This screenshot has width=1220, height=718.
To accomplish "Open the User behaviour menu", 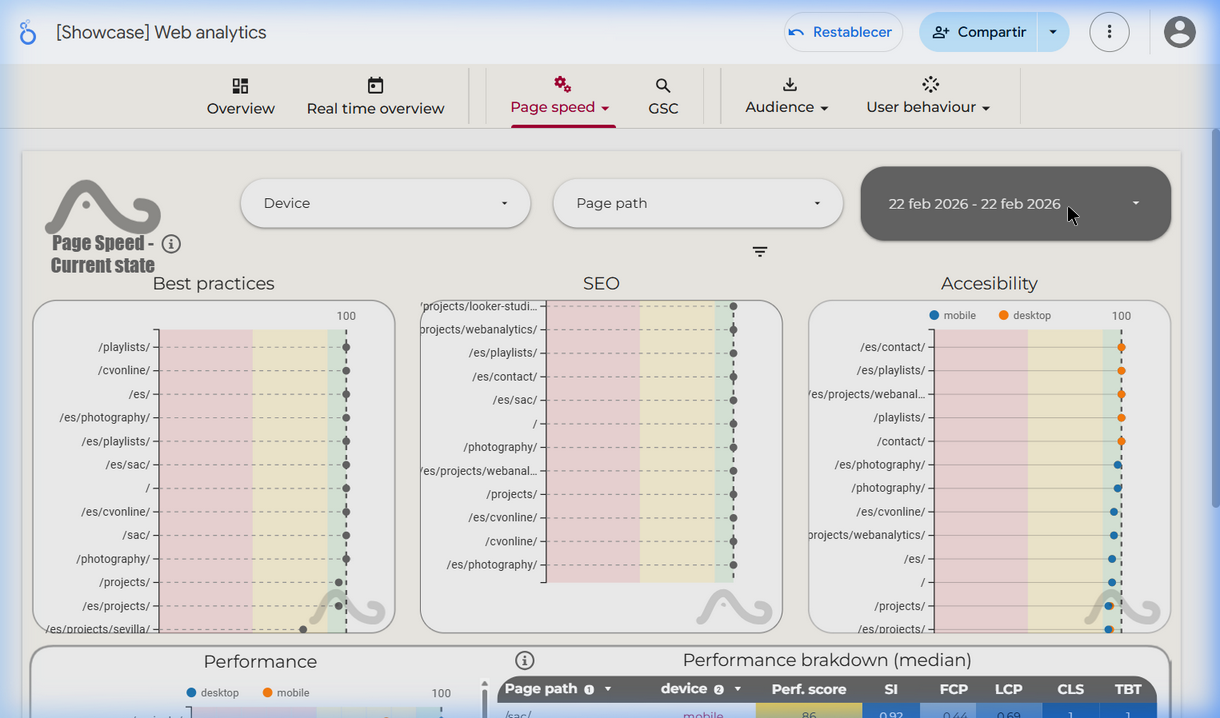I will [x=928, y=97].
